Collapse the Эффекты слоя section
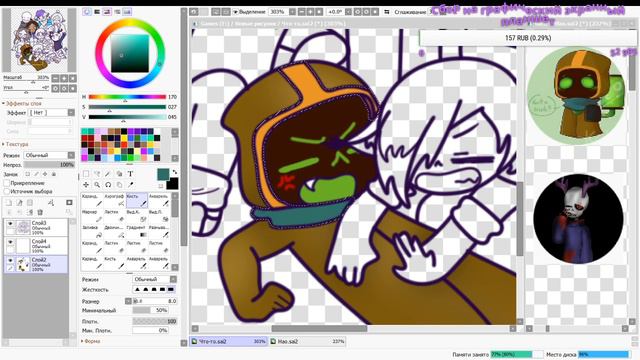This screenshot has width=640, height=360. (x=23, y=104)
